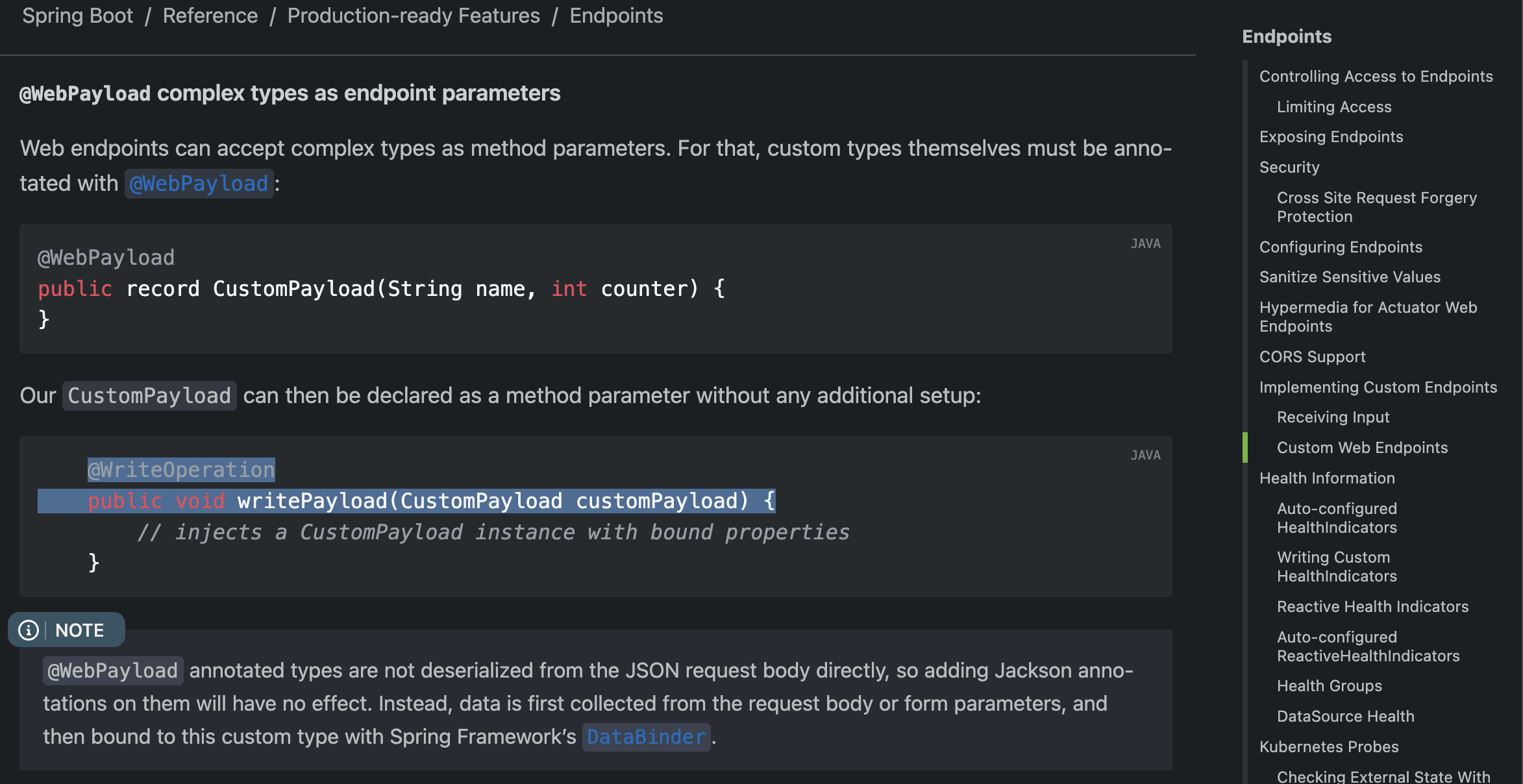Navigate to Limiting Access section
The image size is (1523, 784).
point(1333,107)
